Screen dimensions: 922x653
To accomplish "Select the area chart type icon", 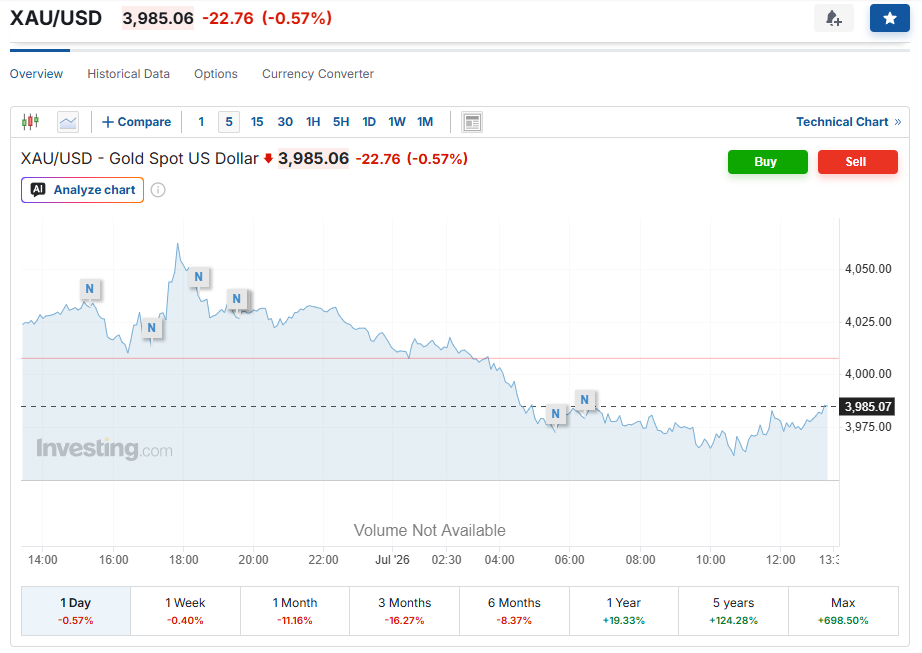I will 68,122.
